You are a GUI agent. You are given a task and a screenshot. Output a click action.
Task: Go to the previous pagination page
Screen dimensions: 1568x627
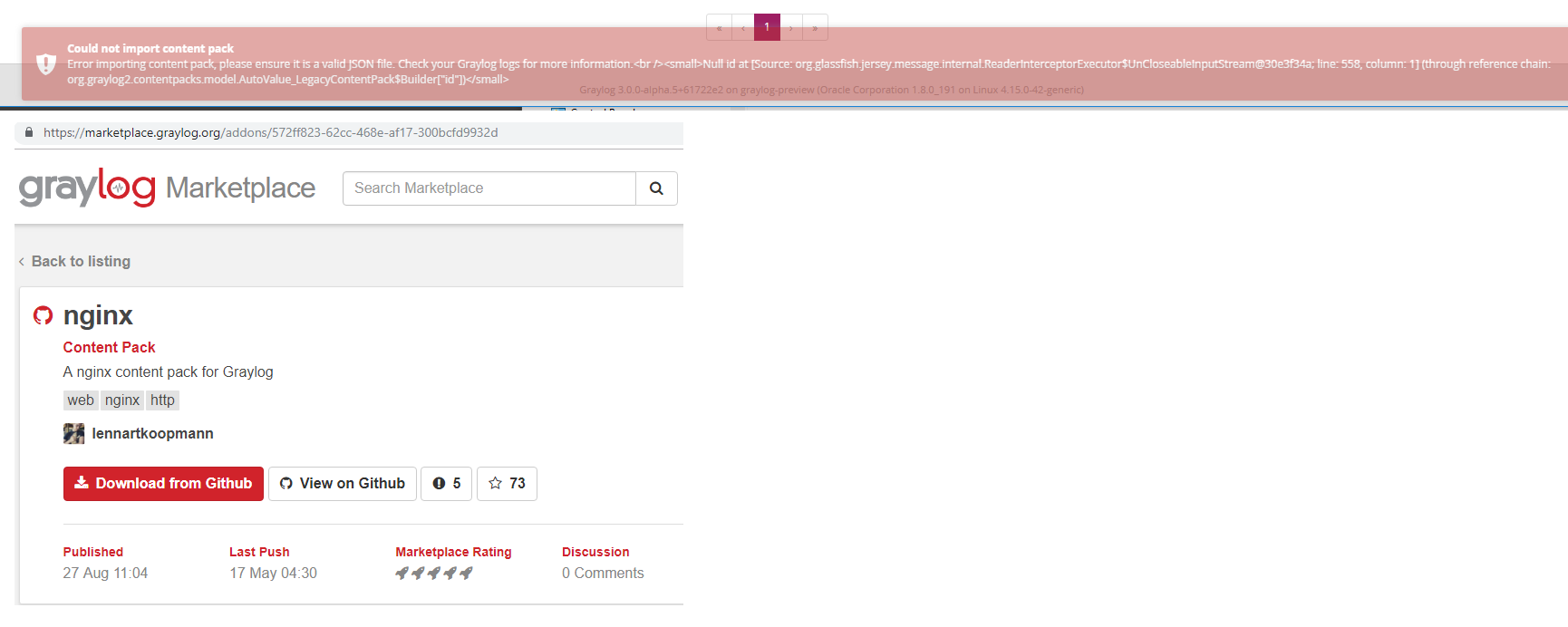click(x=743, y=27)
